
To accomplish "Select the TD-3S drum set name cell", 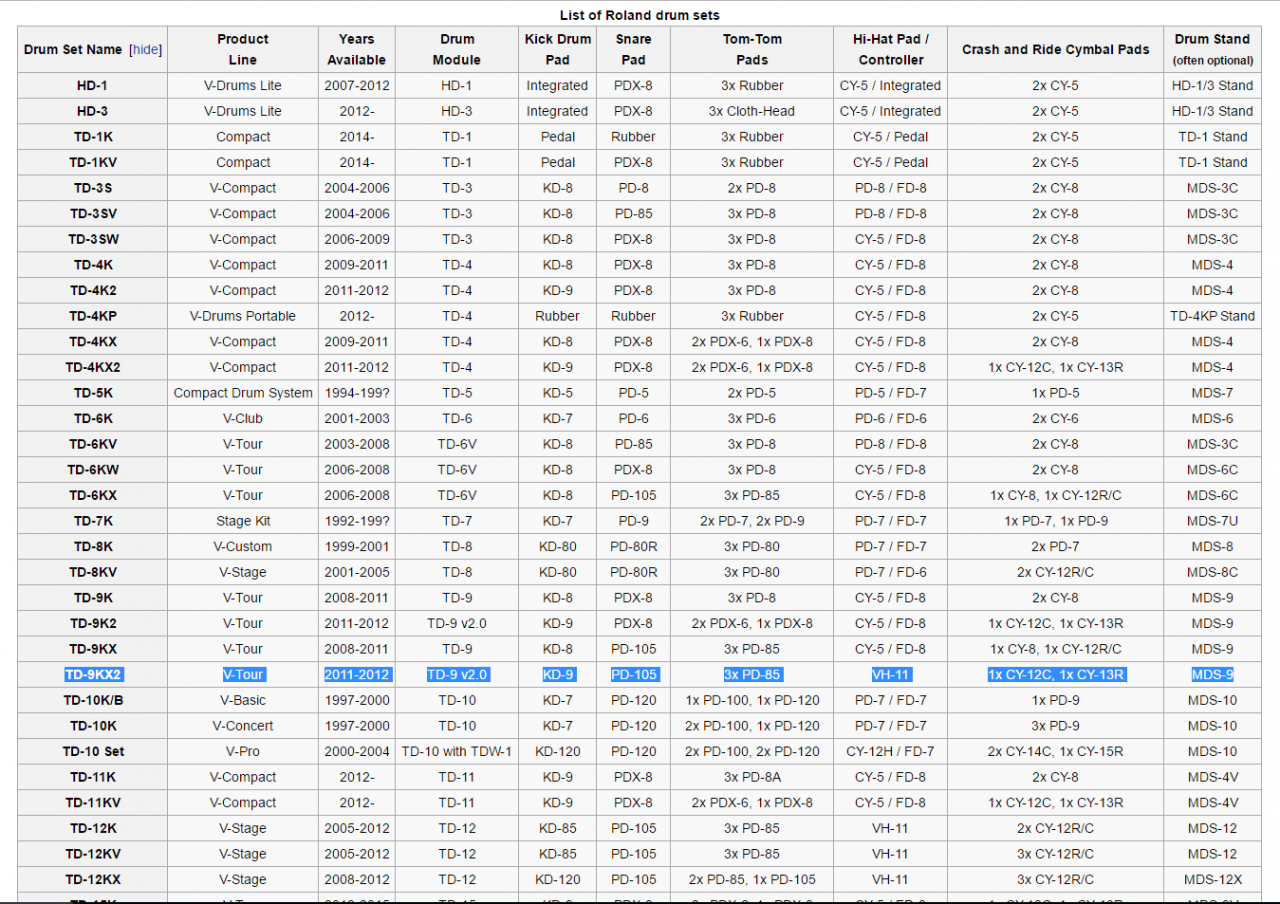I will click(92, 188).
